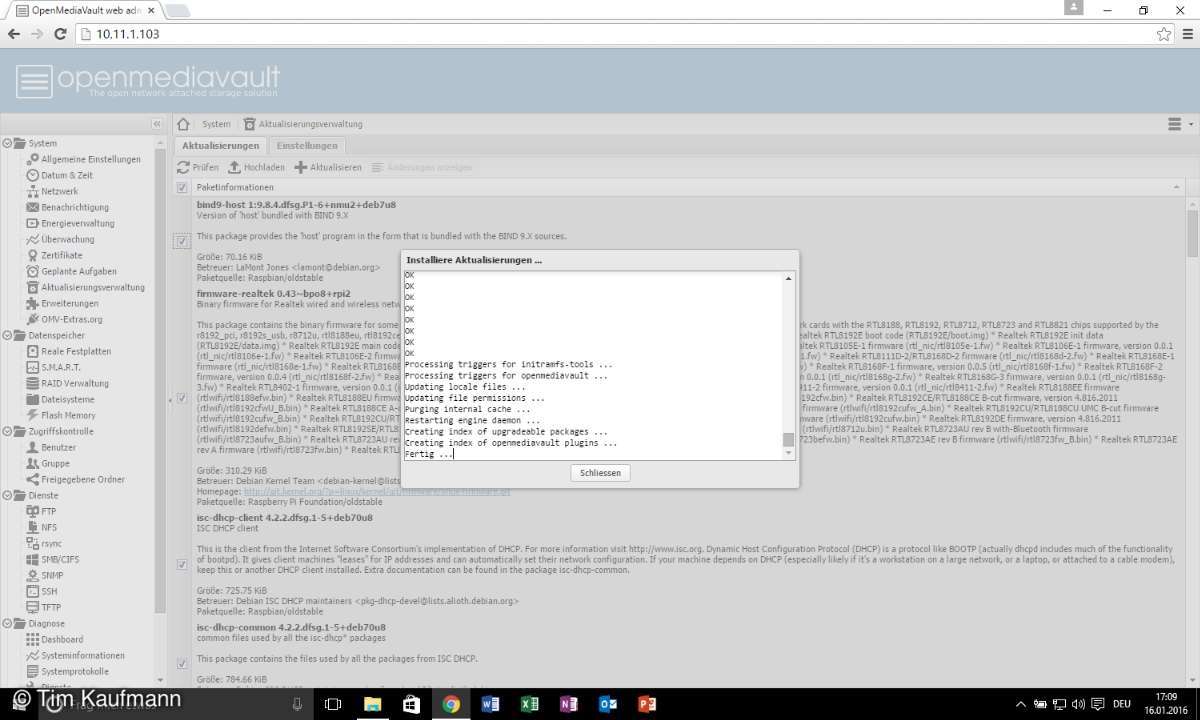
Task: Toggle firmware-realtek package checkbox
Action: 182,398
